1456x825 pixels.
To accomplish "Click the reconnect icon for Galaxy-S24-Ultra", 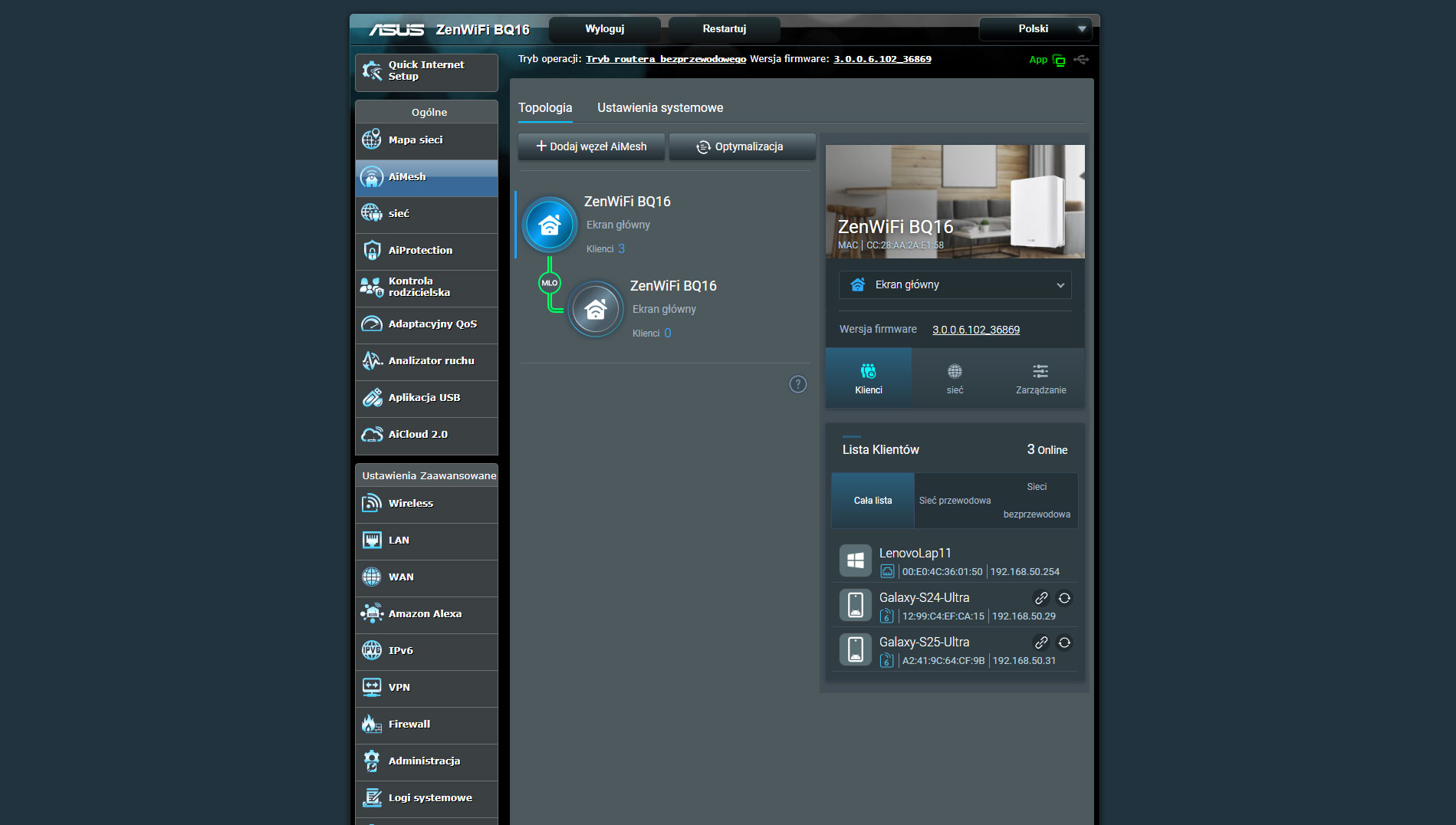I will 1064,598.
